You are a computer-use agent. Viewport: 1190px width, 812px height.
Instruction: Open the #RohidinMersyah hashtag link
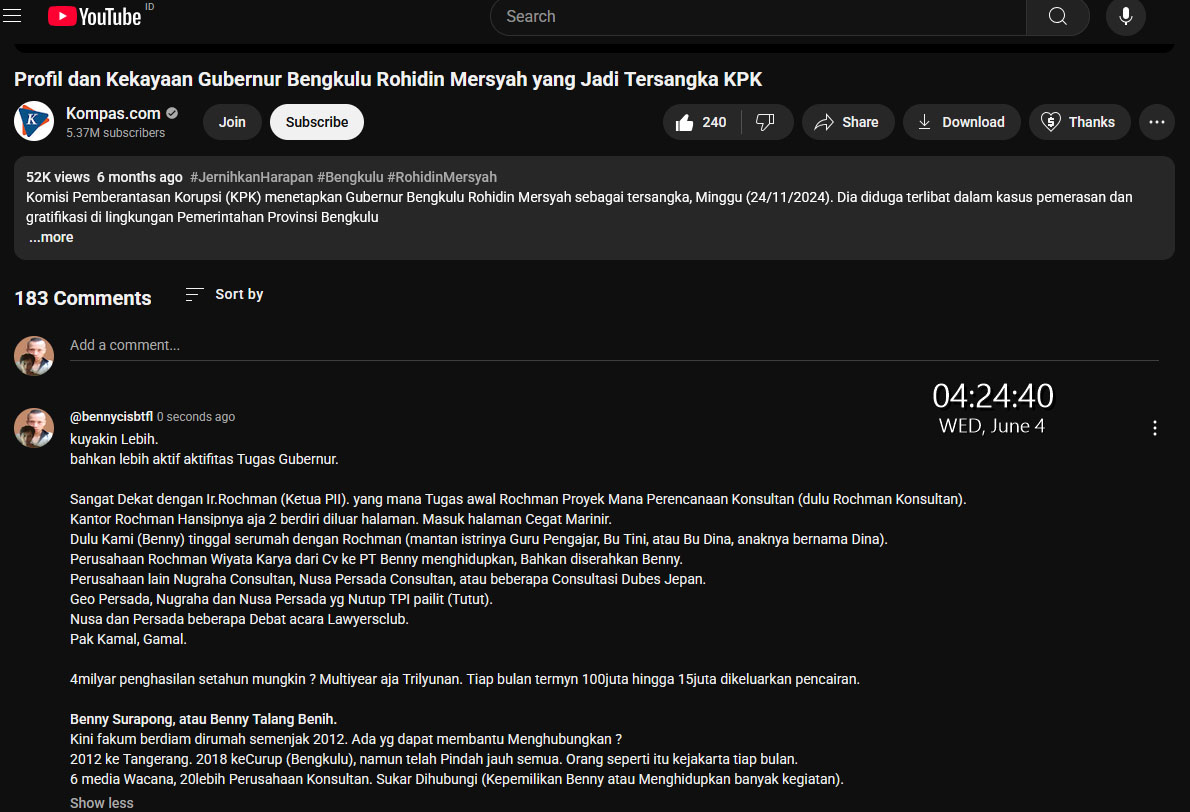tap(442, 177)
